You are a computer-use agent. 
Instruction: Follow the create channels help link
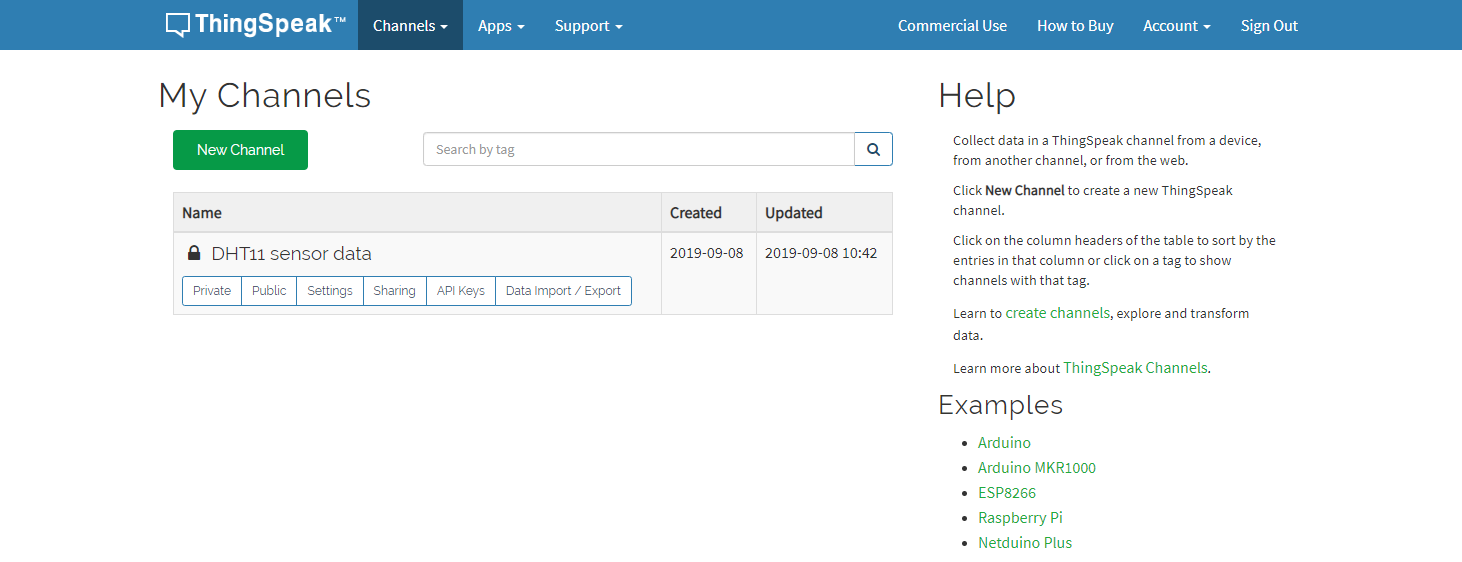1057,313
